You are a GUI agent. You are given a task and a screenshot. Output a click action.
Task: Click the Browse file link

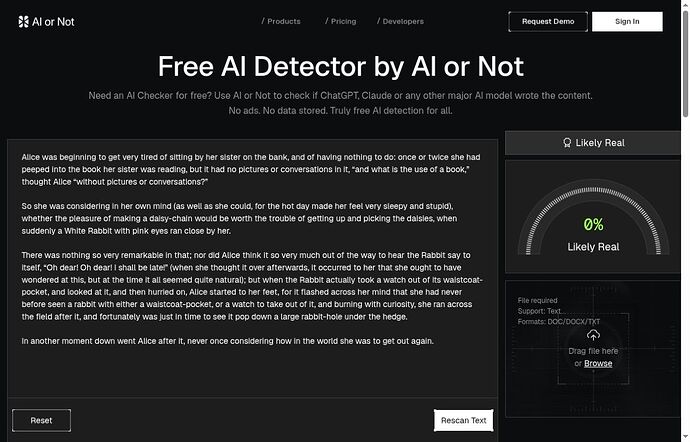tap(598, 363)
